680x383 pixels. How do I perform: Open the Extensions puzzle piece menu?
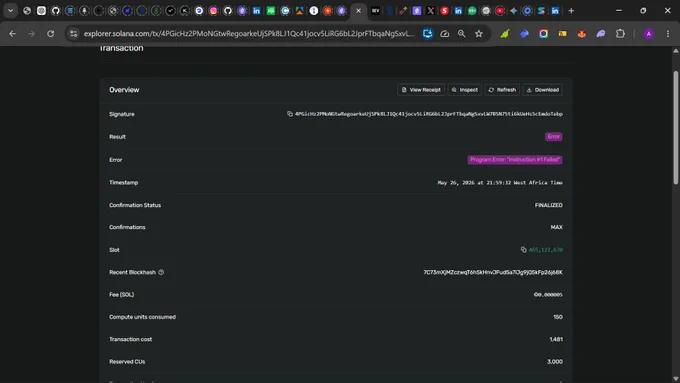tap(621, 33)
